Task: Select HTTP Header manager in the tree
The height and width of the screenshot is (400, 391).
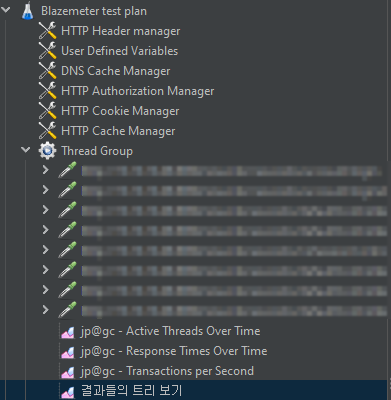Action: tap(121, 31)
